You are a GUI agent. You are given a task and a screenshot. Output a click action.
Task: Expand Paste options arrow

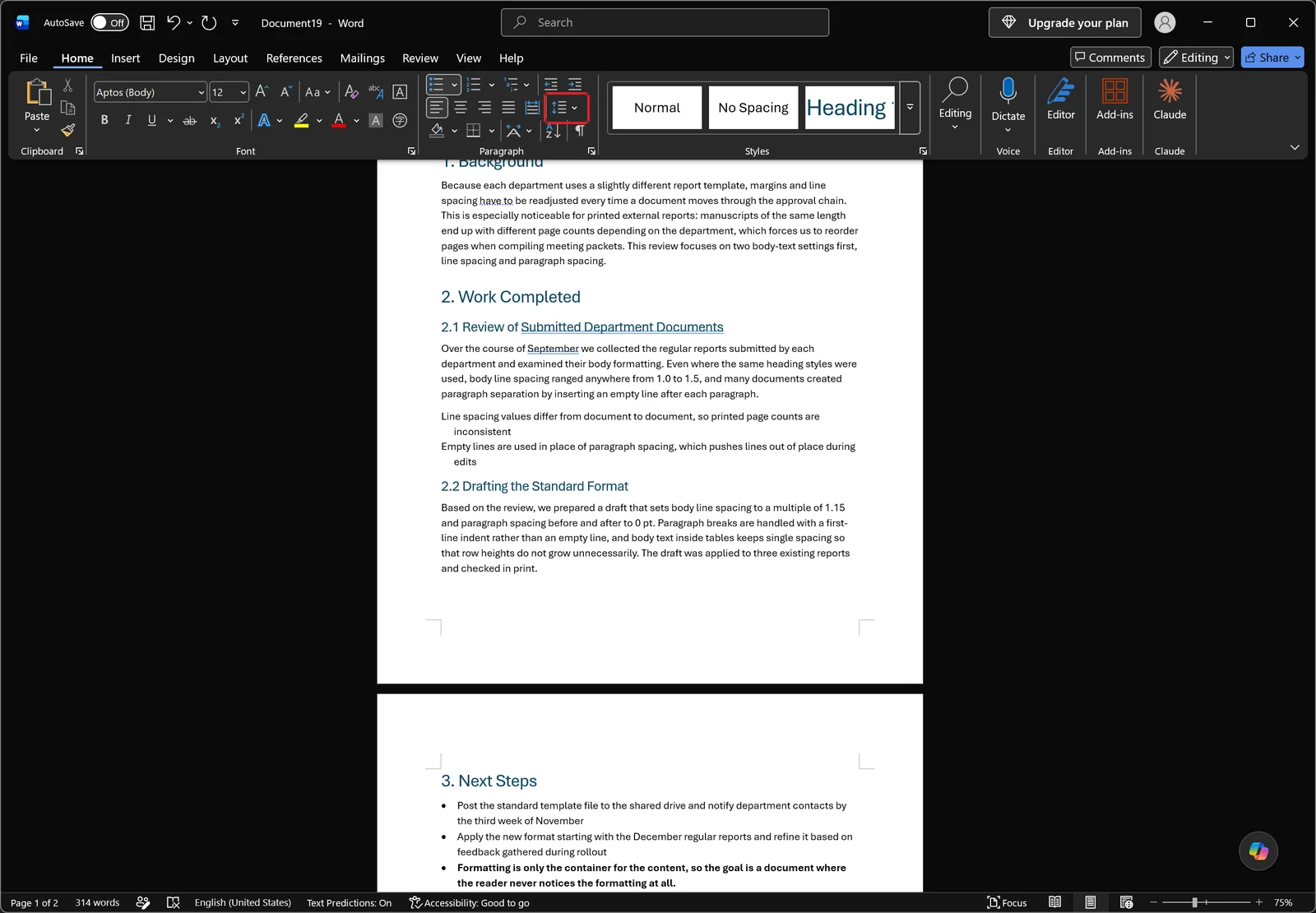coord(37,130)
